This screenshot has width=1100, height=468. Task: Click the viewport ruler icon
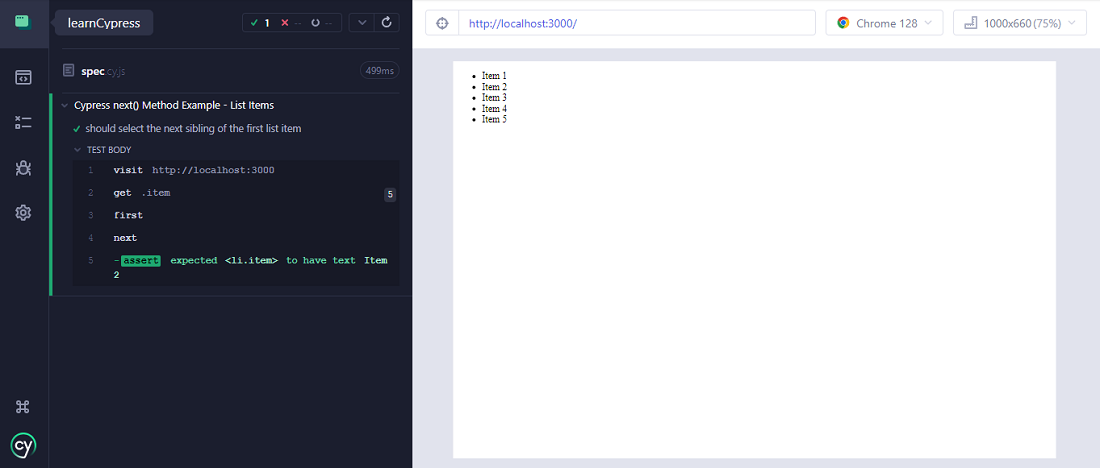[971, 23]
